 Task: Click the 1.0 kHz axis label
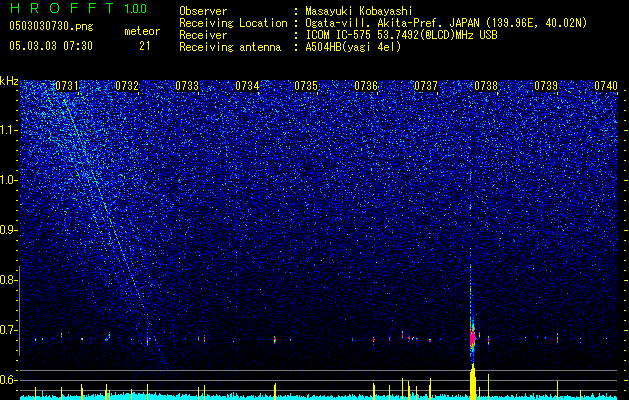pyautogui.click(x=8, y=180)
